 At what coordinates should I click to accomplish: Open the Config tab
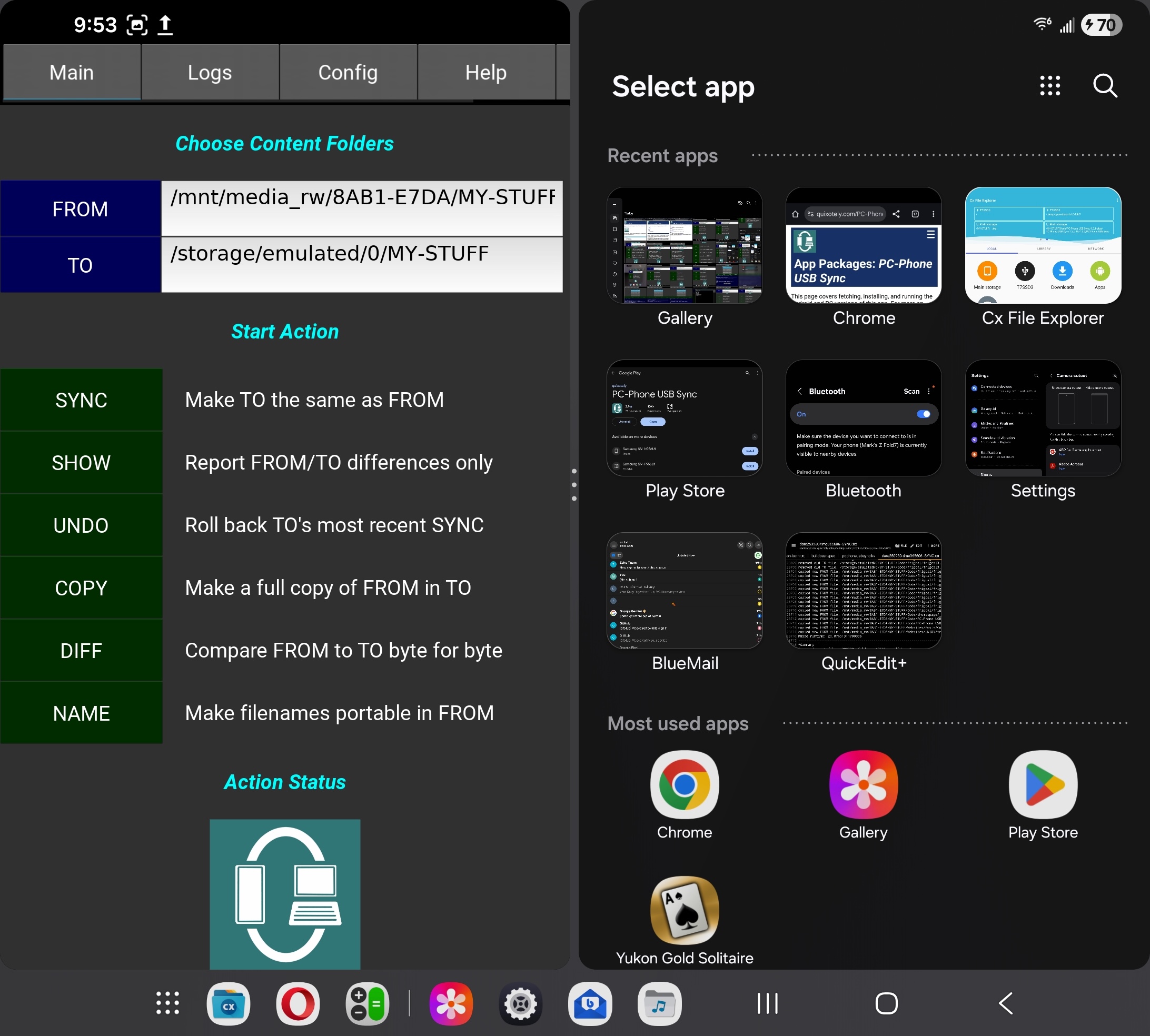(348, 72)
